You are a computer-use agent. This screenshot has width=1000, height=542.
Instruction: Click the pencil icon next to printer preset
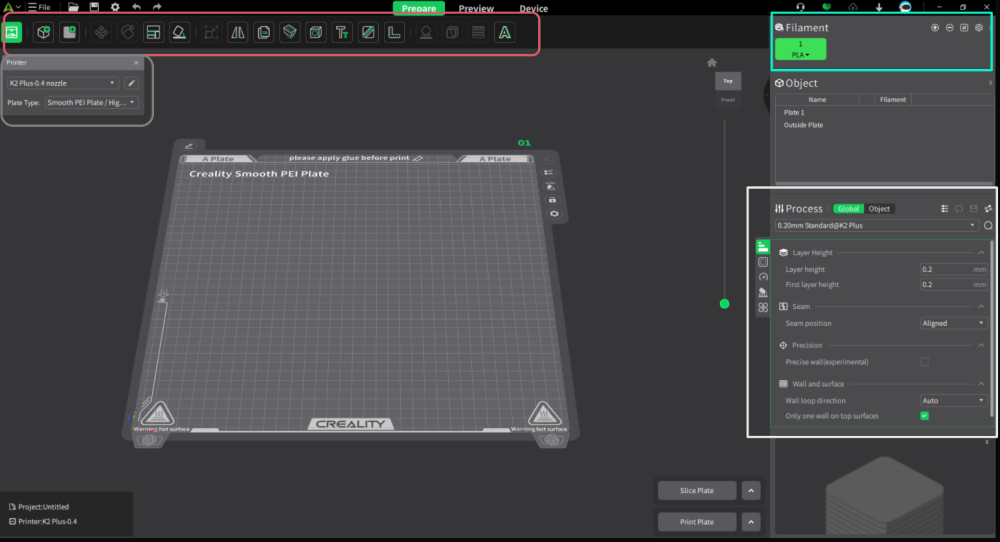pyautogui.click(x=131, y=83)
